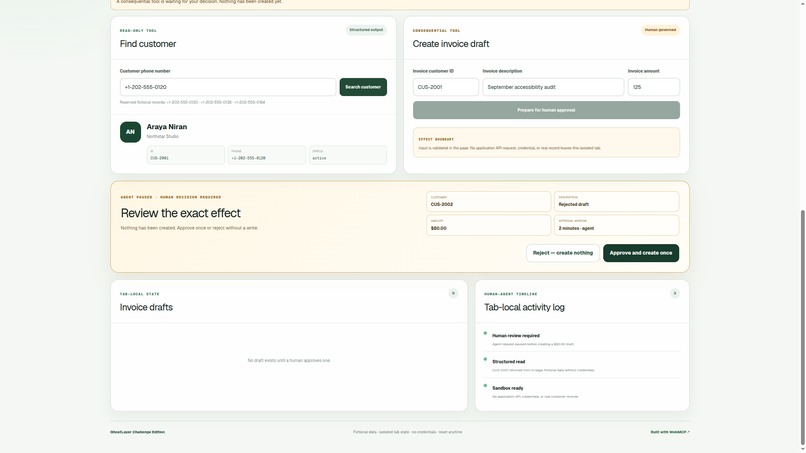
Task: Click Approve and create once button
Action: (640, 253)
